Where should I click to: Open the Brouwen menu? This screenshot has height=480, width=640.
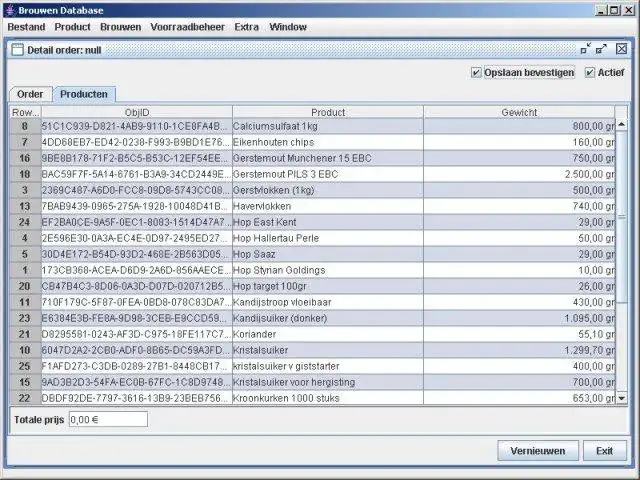pyautogui.click(x=120, y=27)
